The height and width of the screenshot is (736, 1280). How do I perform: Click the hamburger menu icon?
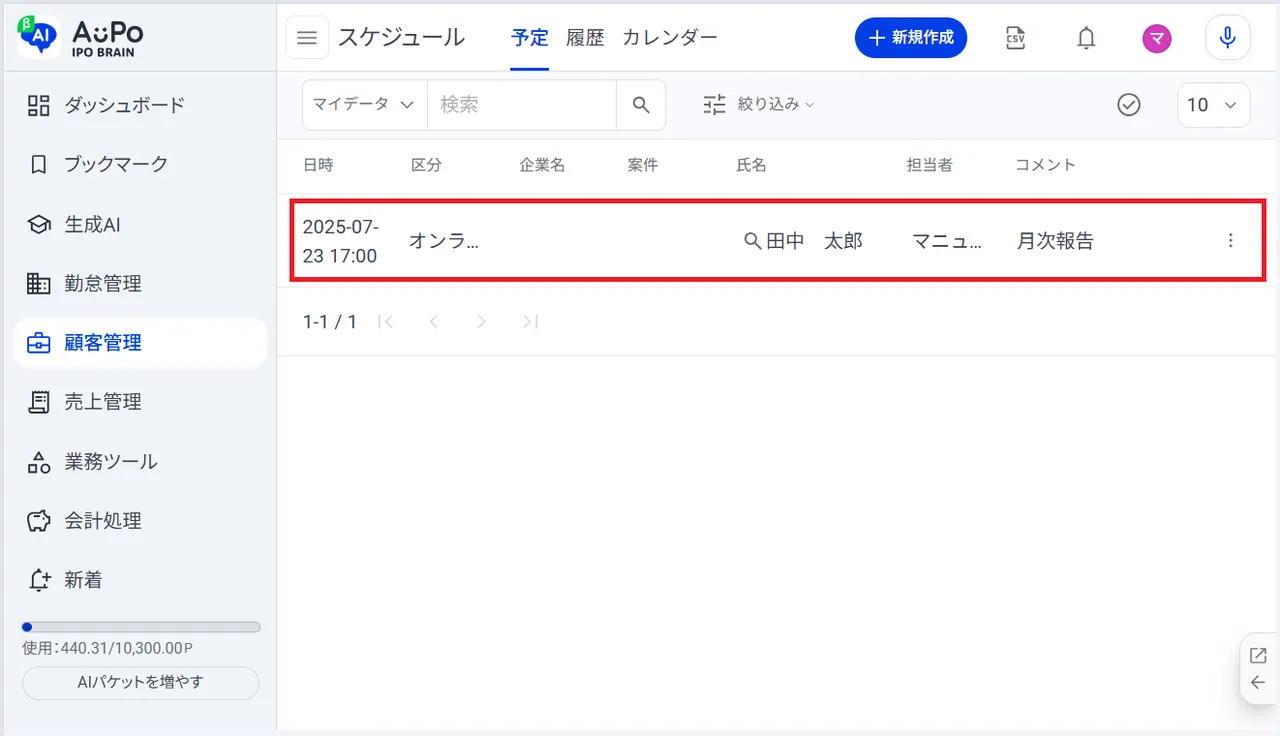coord(307,39)
